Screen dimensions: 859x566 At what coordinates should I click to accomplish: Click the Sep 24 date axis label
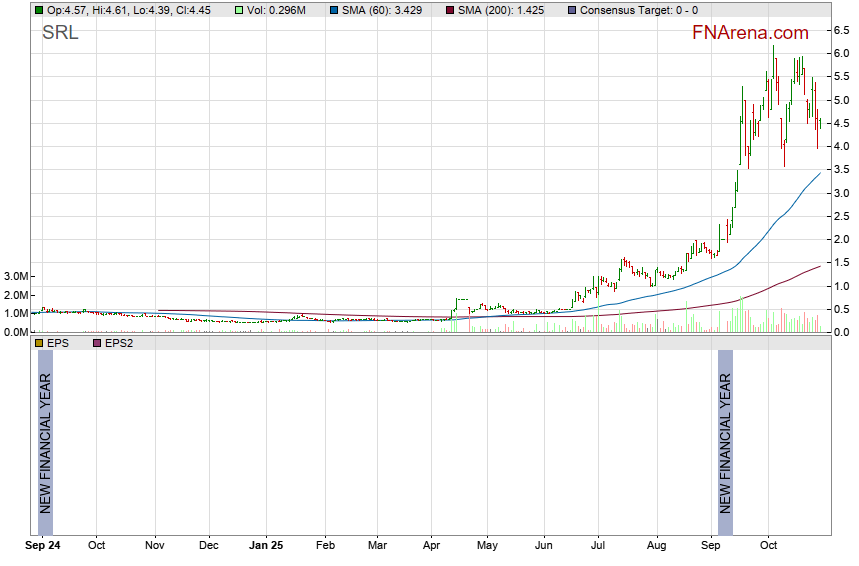pos(43,547)
